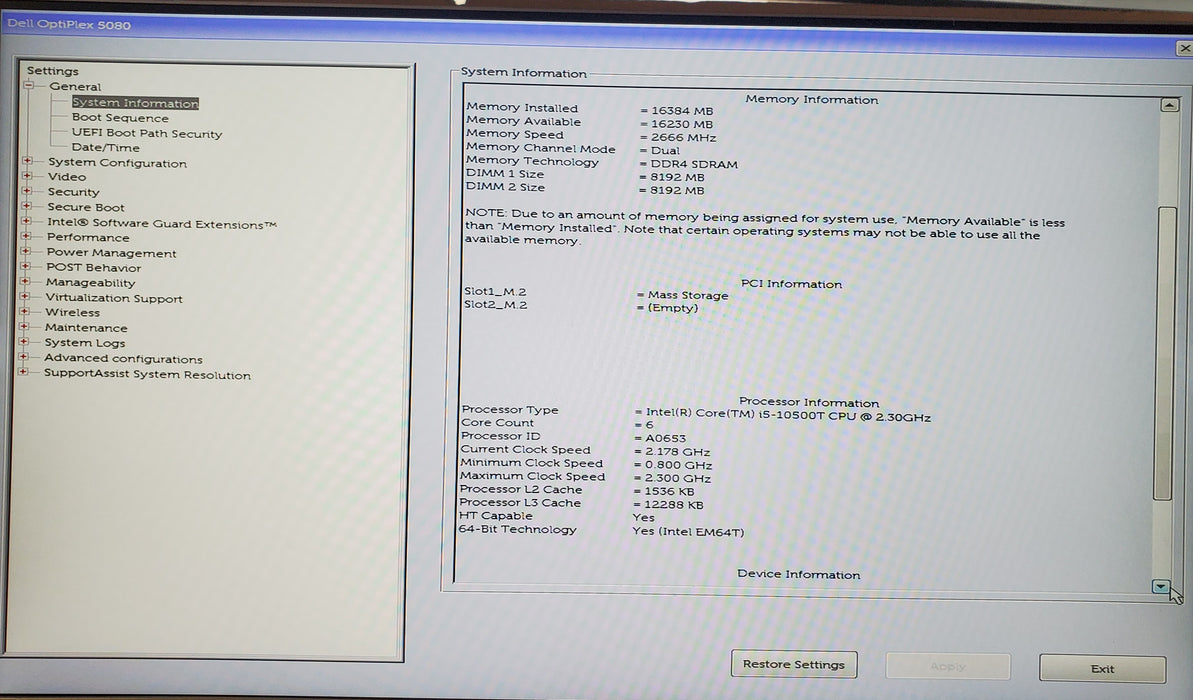The image size is (1193, 700).
Task: Close the BIOS setup window
Action: point(1185,48)
